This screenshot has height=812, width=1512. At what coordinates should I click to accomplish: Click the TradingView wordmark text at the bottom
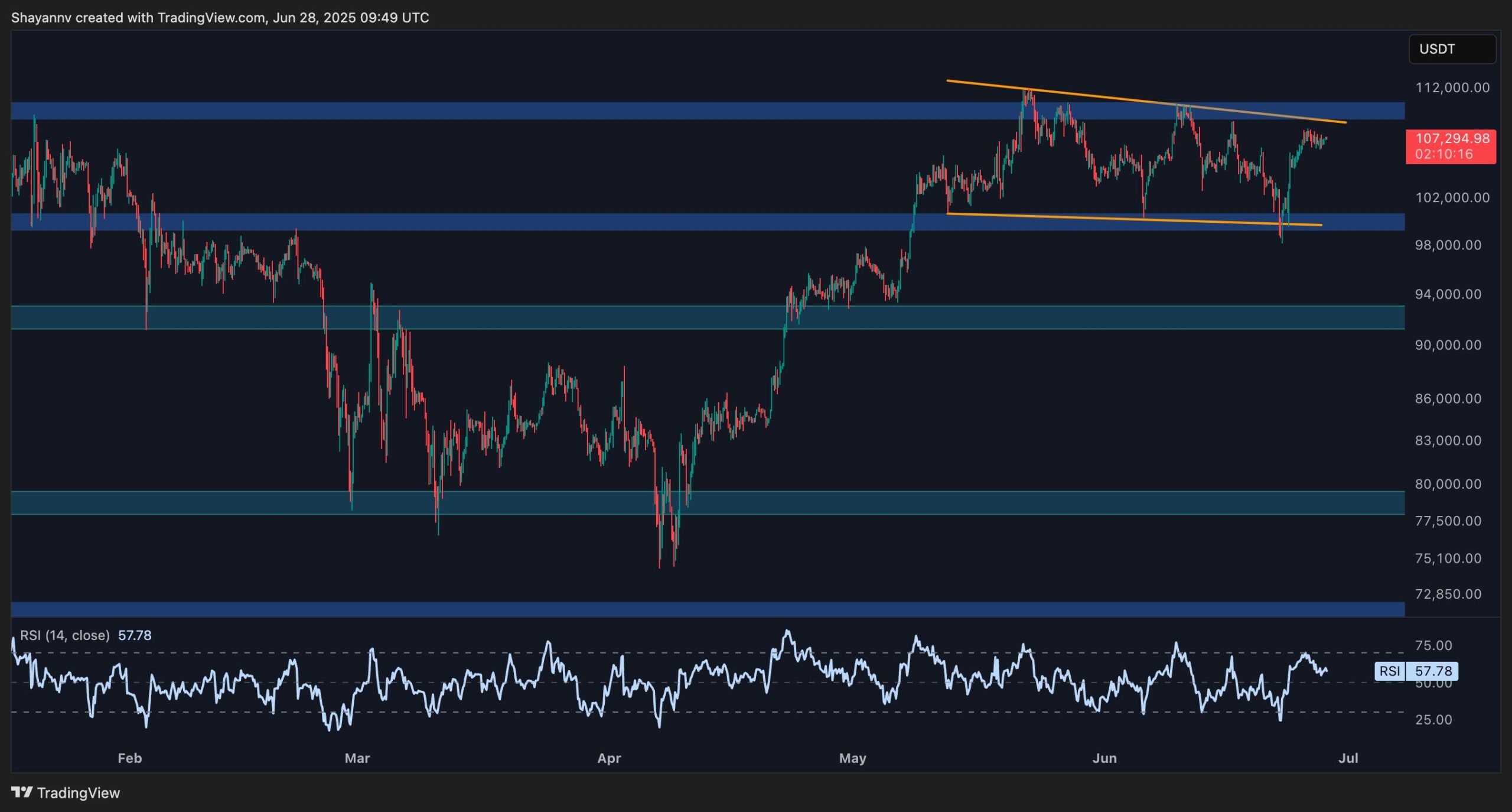[78, 792]
